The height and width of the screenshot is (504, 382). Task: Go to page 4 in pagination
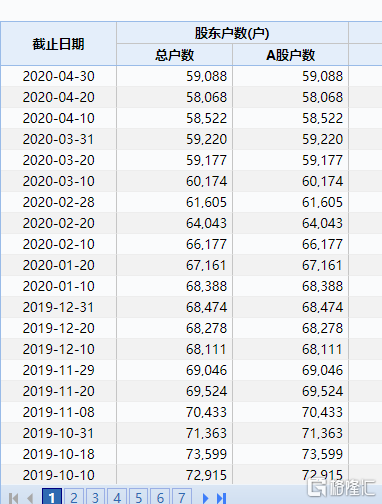[x=117, y=497]
